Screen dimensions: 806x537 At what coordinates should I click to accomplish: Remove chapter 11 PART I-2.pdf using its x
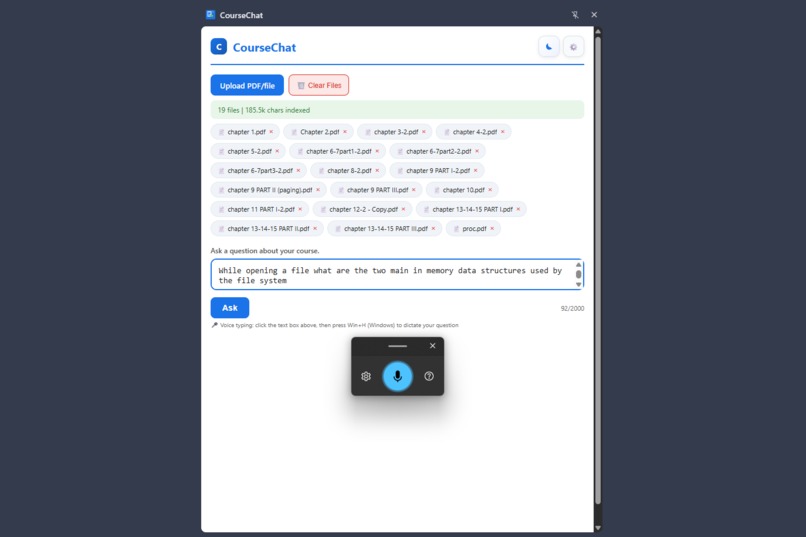(x=300, y=209)
